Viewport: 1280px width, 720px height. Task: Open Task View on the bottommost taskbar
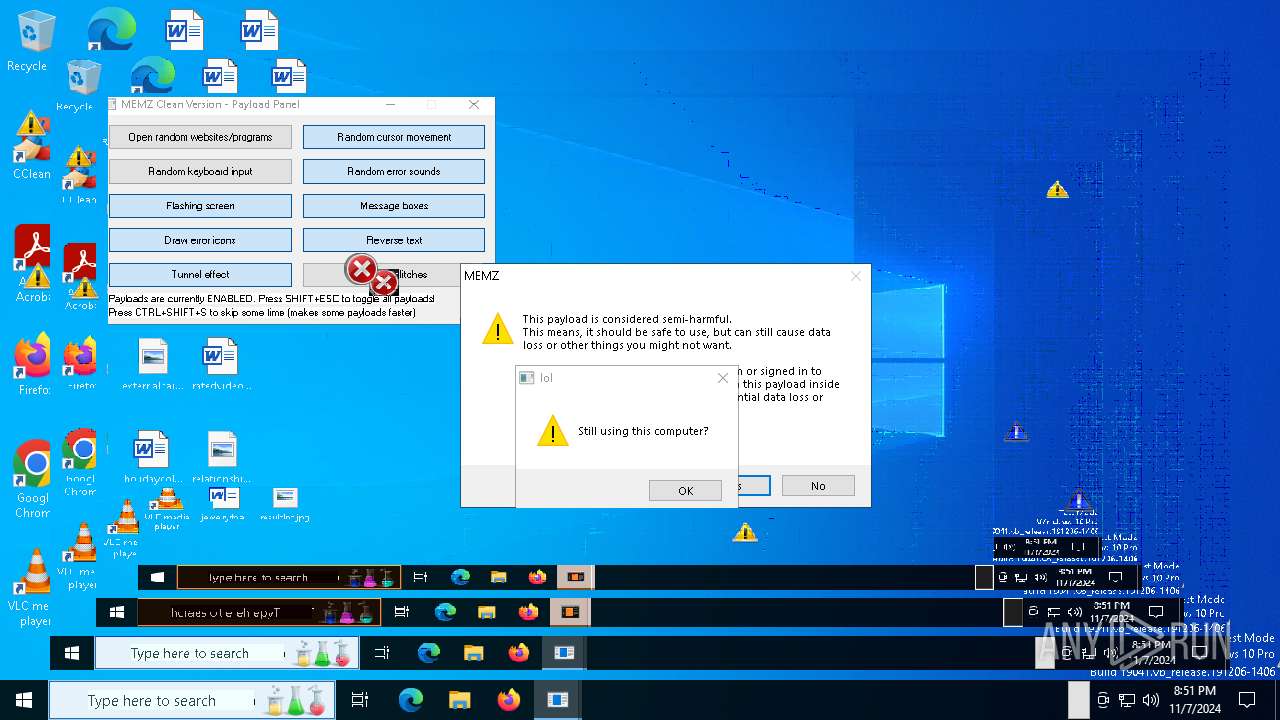point(360,700)
